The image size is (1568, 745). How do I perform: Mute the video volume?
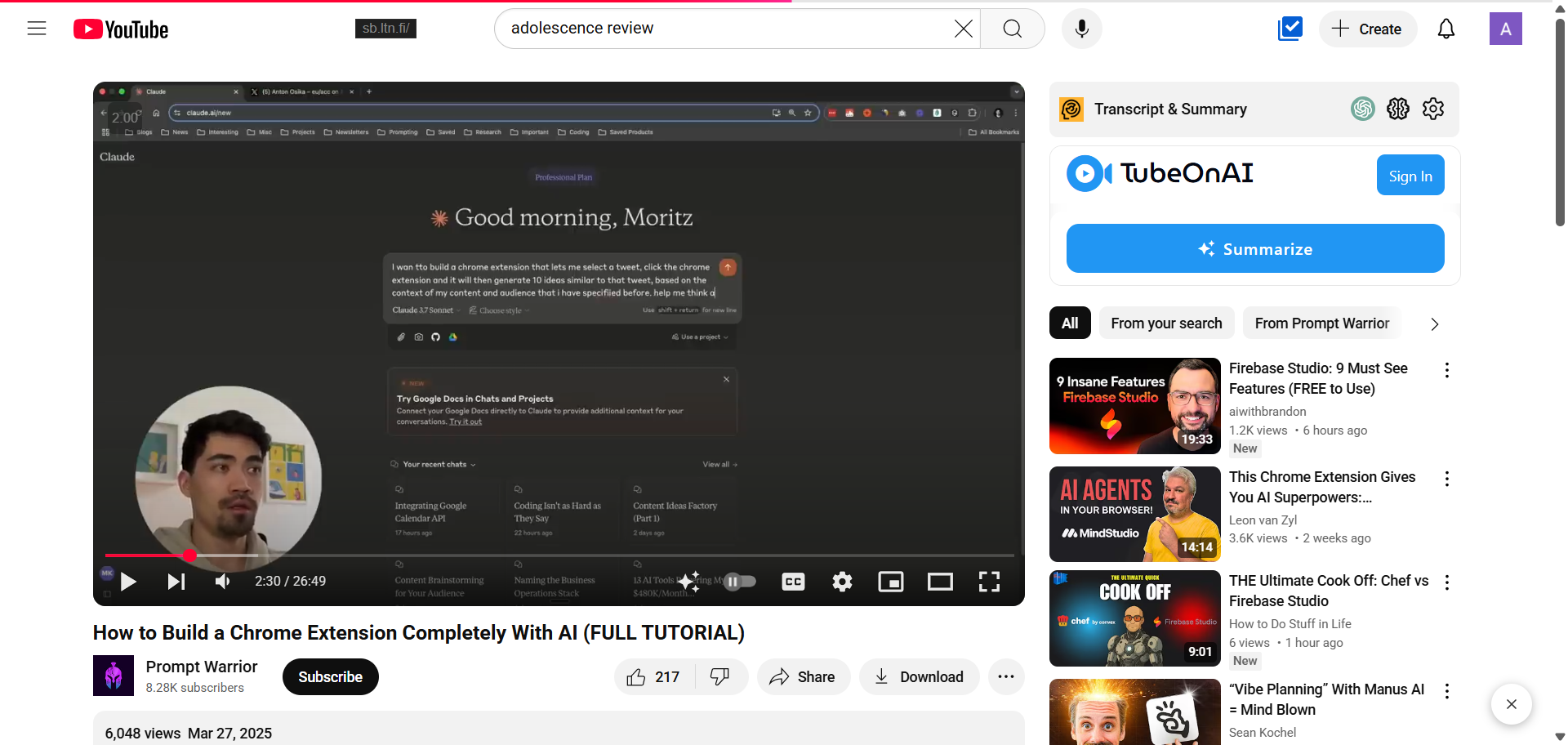click(x=222, y=582)
